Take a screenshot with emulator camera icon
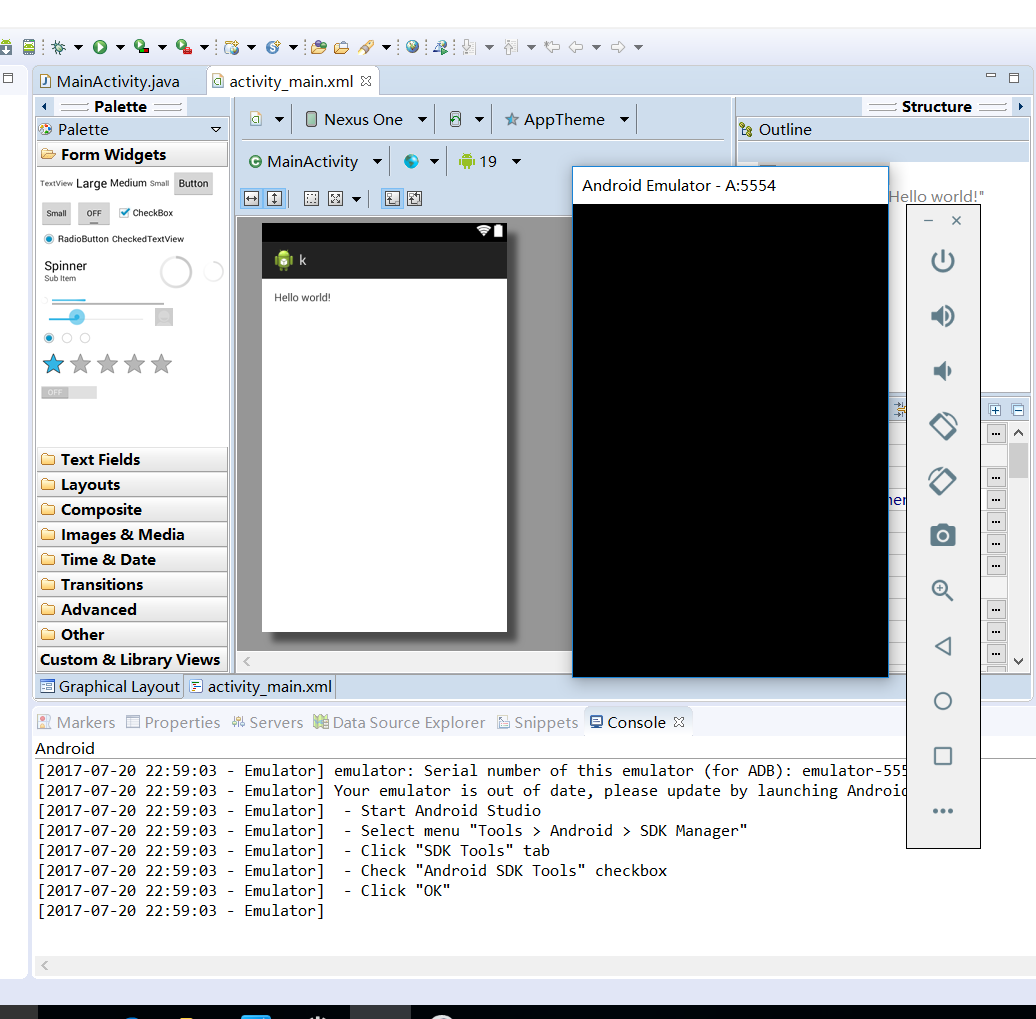This screenshot has width=1036, height=1019. click(x=943, y=535)
